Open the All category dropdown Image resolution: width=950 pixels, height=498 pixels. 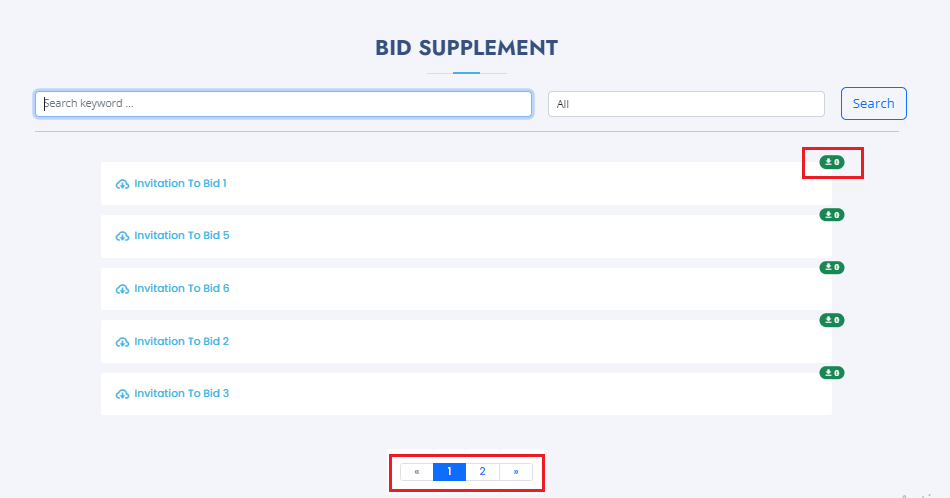tap(686, 104)
